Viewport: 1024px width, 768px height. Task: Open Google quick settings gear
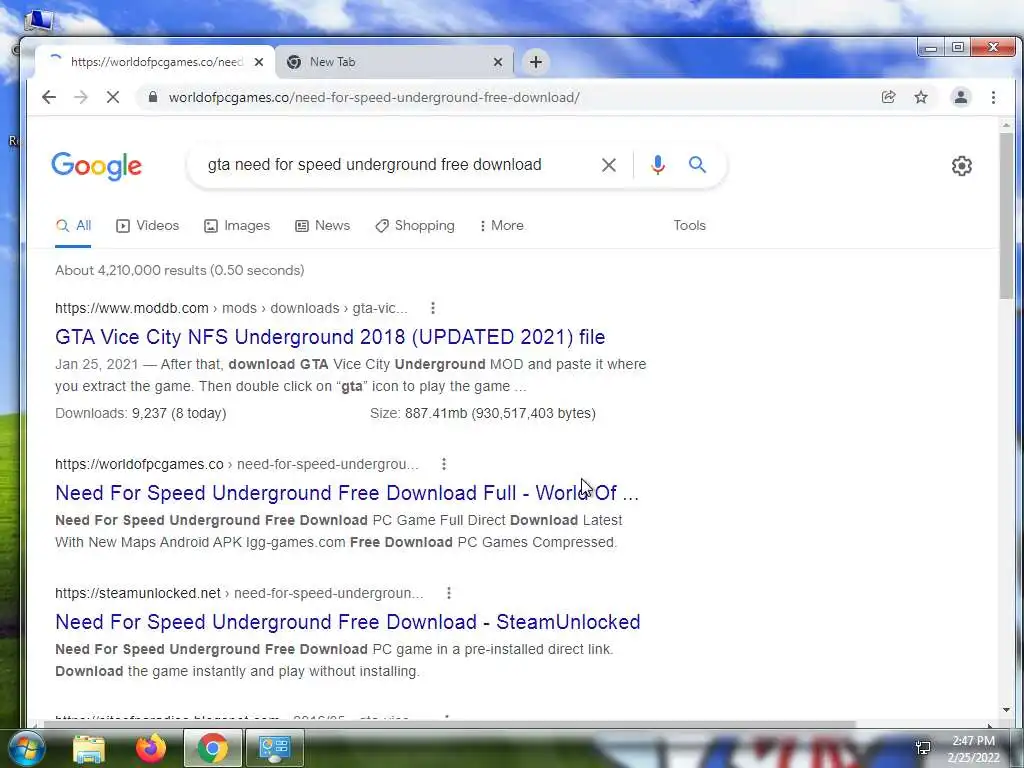[x=961, y=166]
